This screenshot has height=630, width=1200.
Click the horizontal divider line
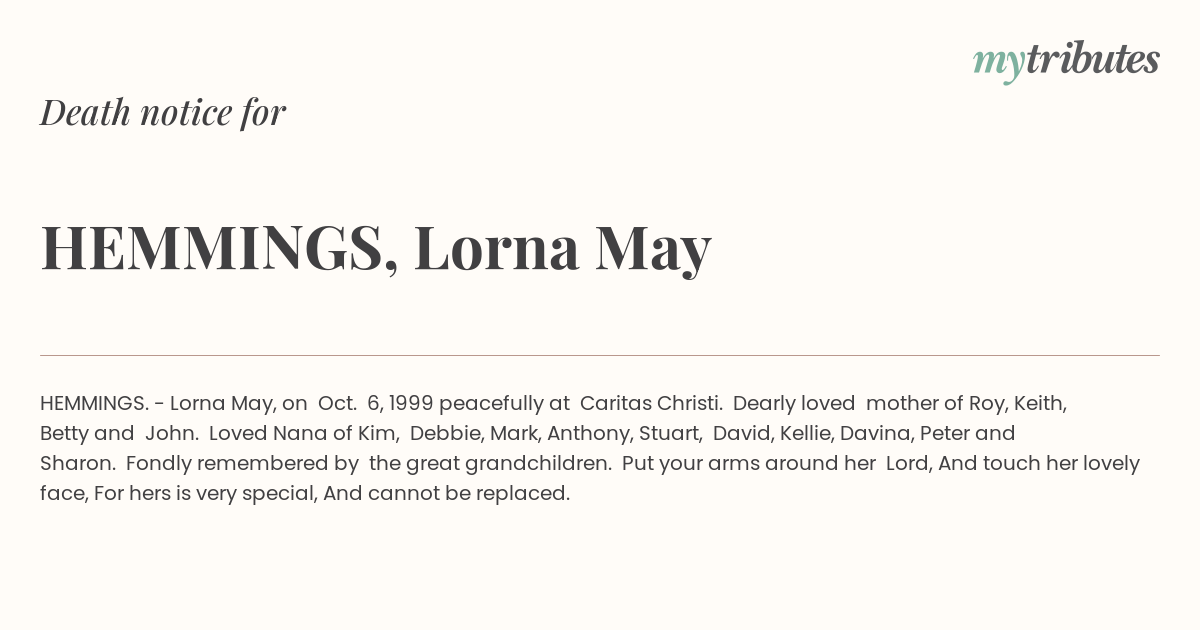[x=600, y=355]
